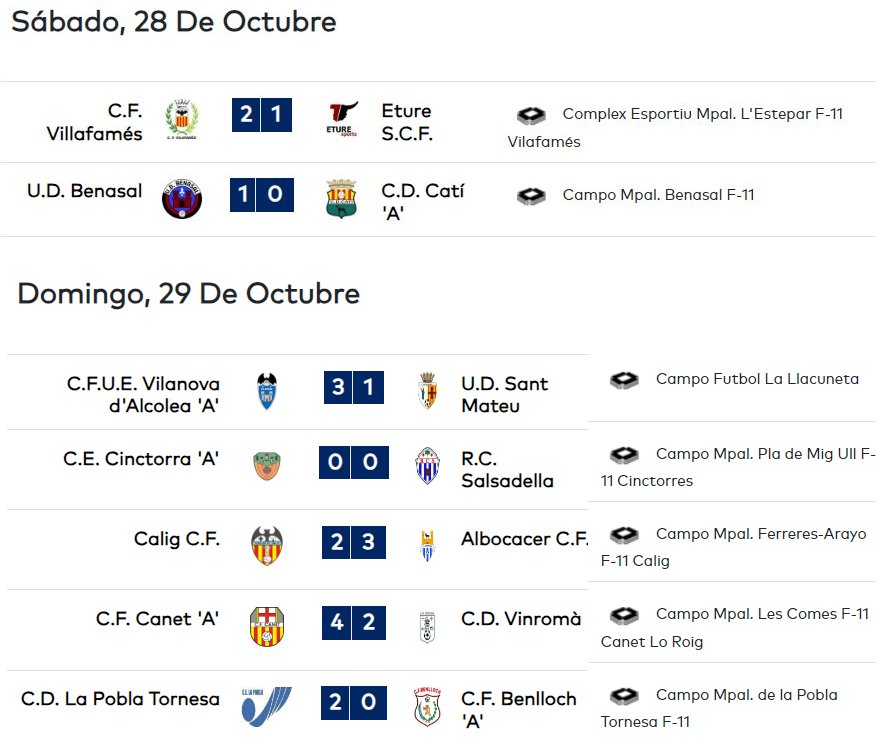876x756 pixels.
Task: Open the C.F. Canet 'A' team link
Action: click(x=157, y=619)
